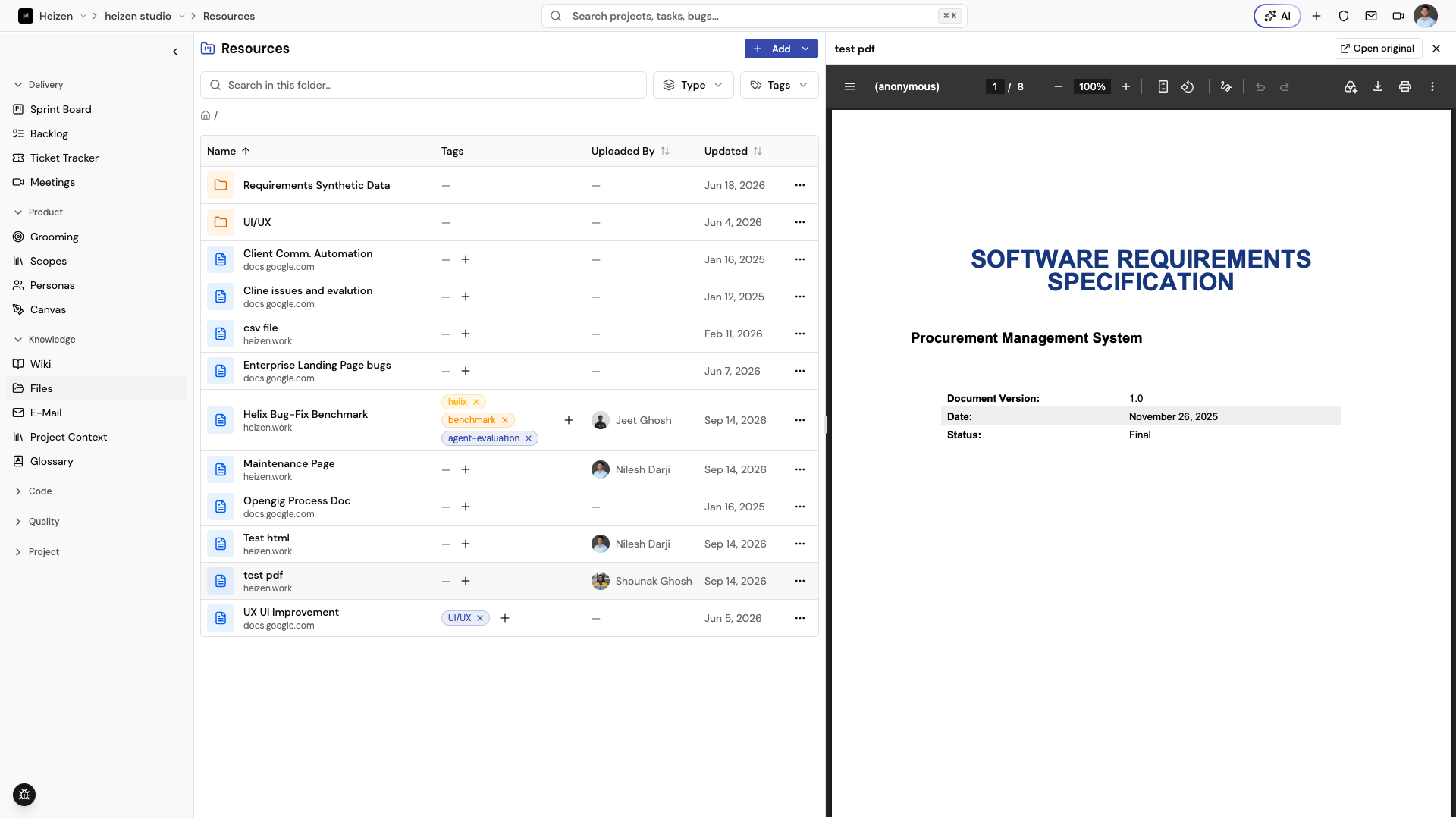Open PDF viewer more actions menu

click(1432, 86)
